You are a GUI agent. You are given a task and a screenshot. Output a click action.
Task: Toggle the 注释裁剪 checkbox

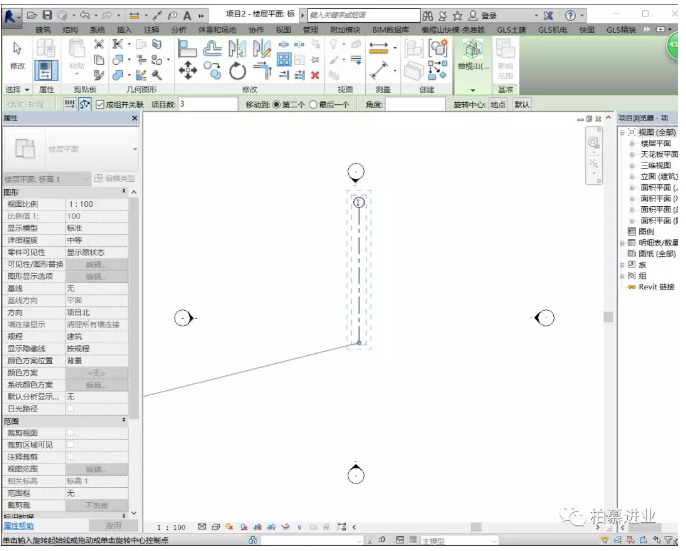70,457
